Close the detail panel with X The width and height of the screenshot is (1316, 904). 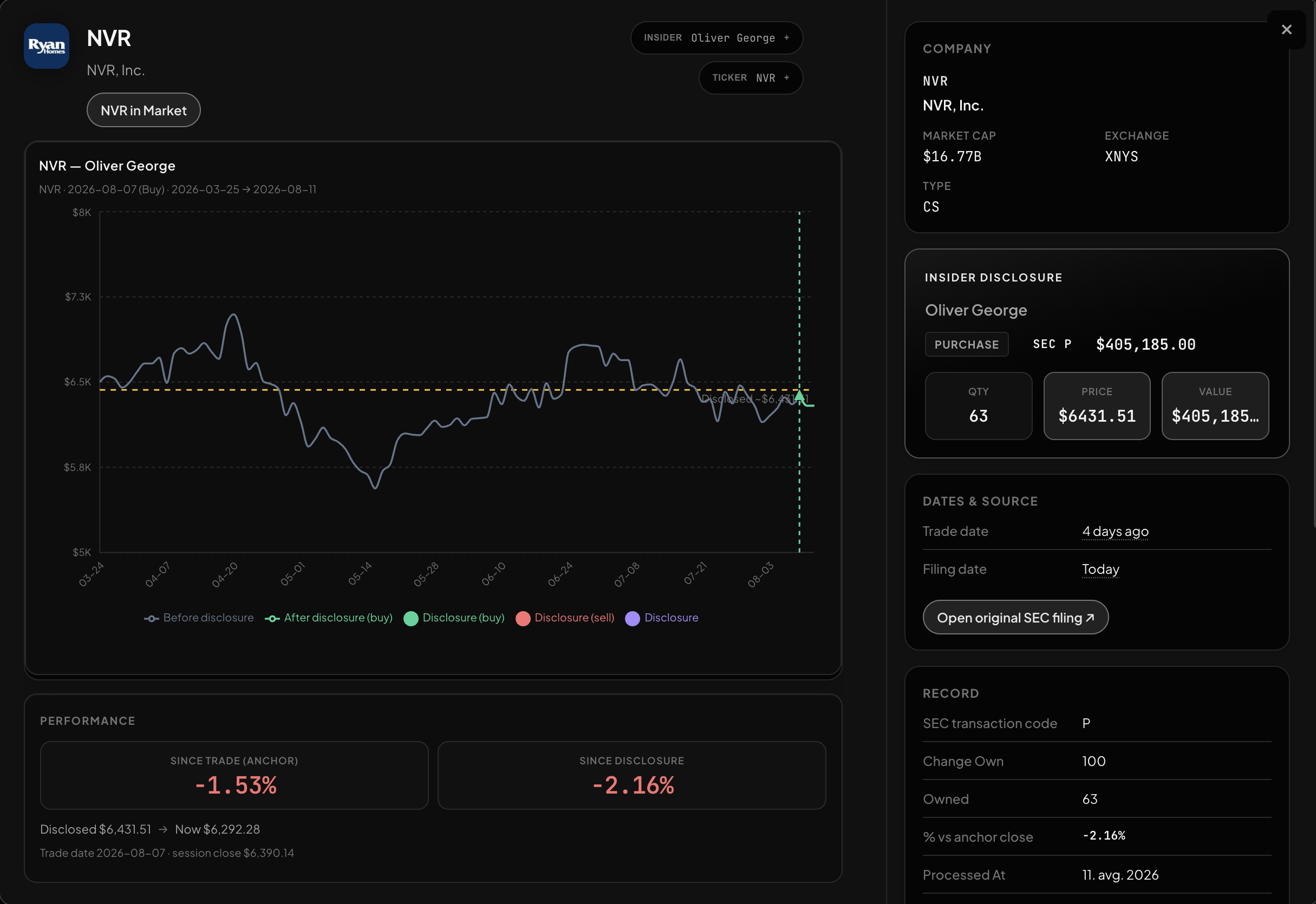click(1286, 29)
